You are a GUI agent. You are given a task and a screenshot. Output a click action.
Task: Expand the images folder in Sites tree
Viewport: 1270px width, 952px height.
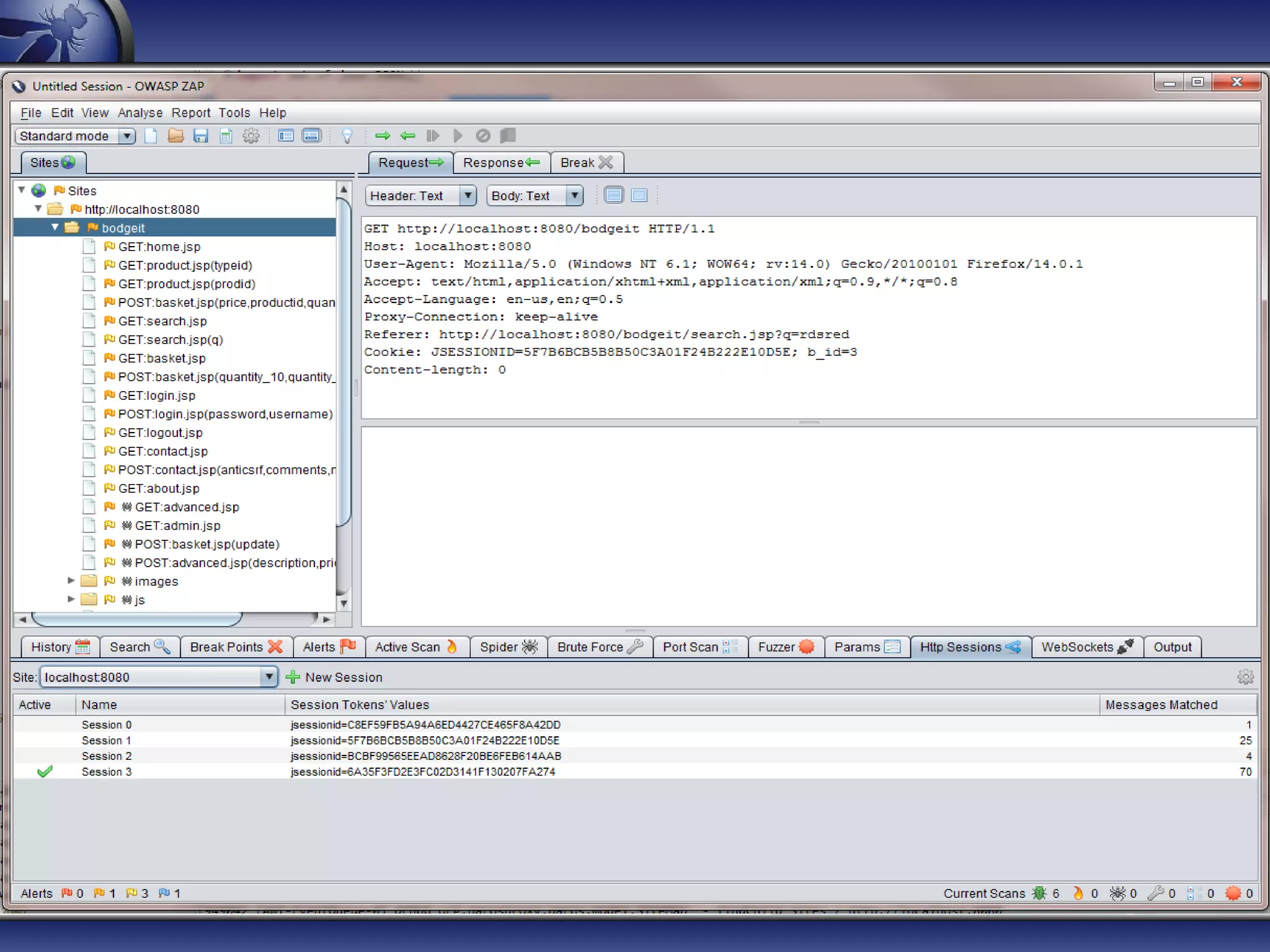pos(71,581)
